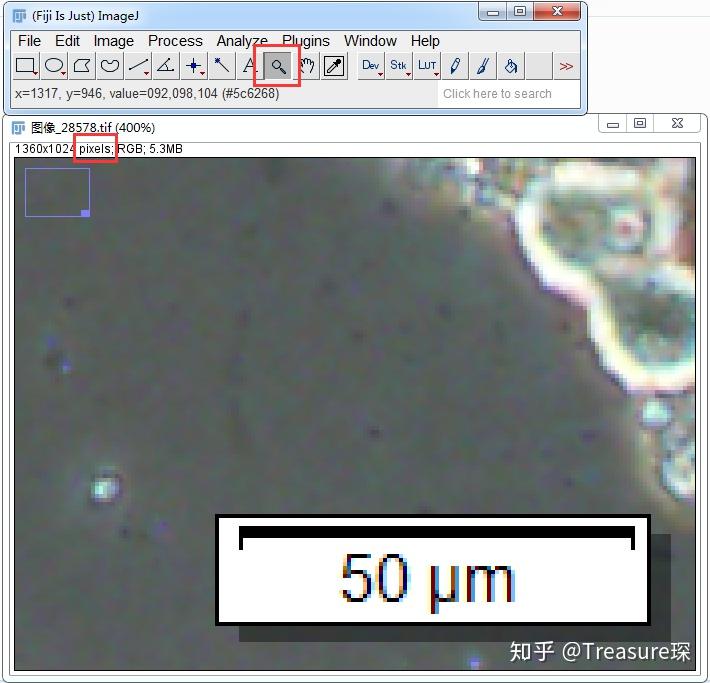The height and width of the screenshot is (683, 710).
Task: Select the Polygon selection tool
Action: tap(82, 66)
